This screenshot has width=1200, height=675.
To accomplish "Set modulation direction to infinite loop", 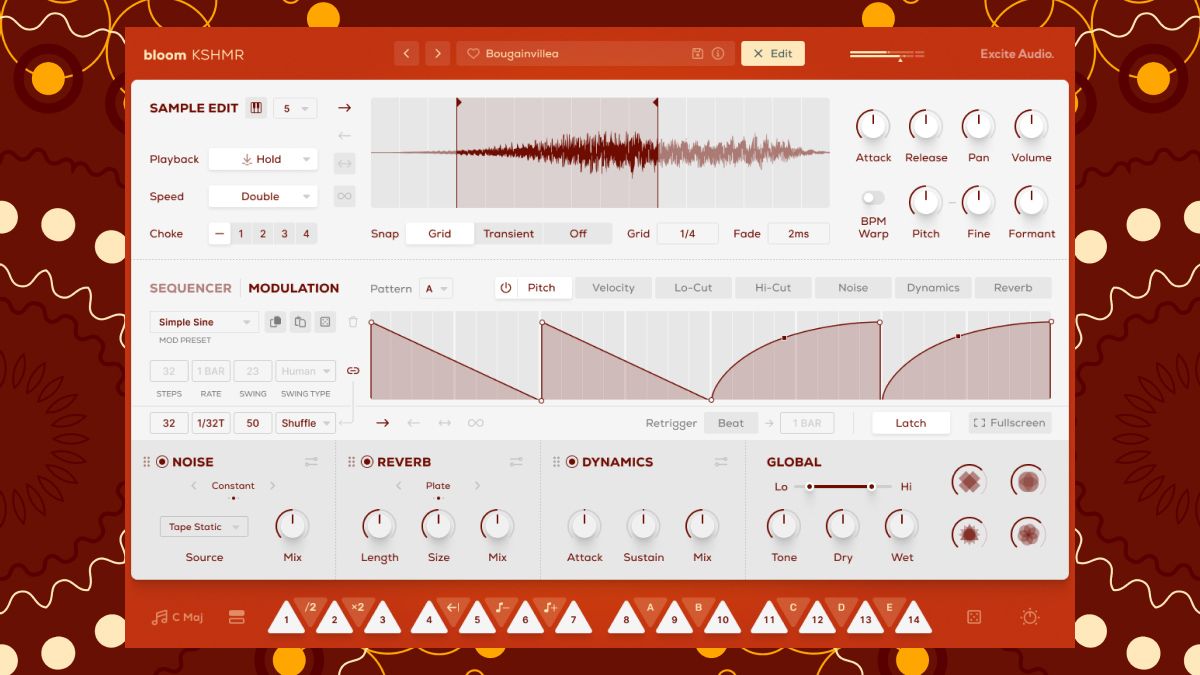I will click(x=476, y=423).
